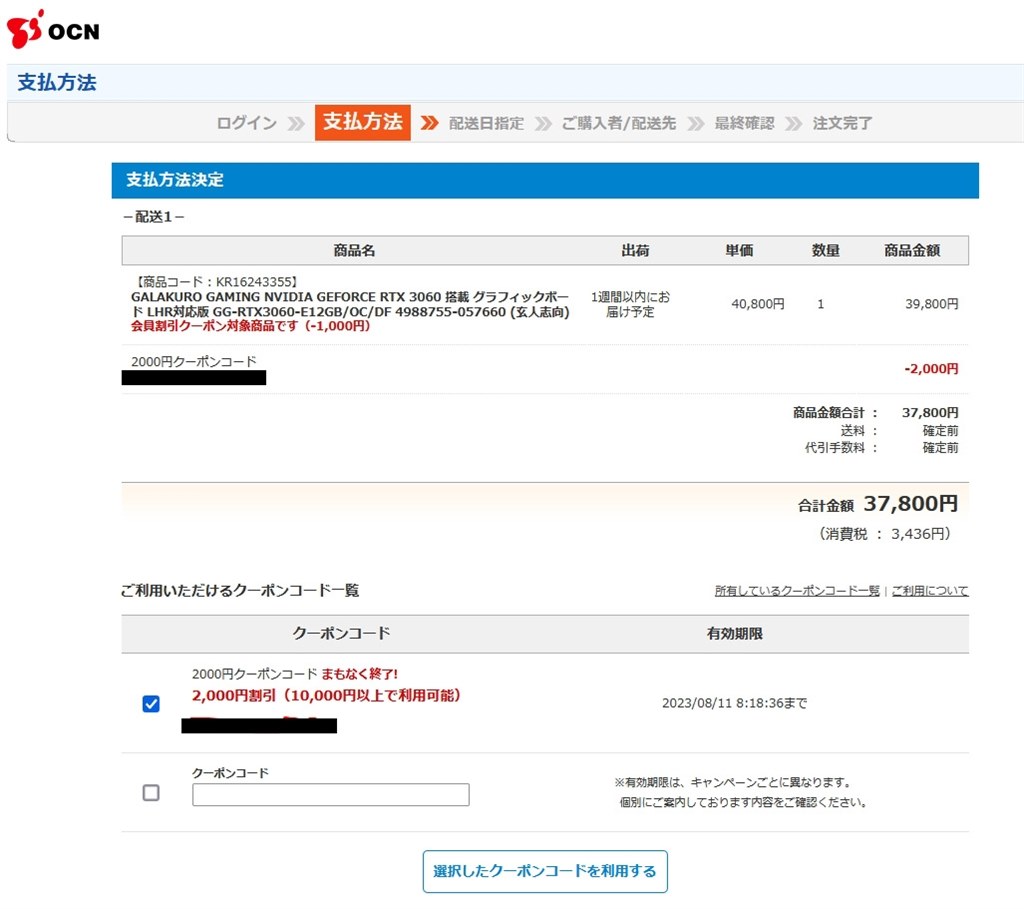Select the 配送日指定 step
This screenshot has width=1024, height=909.
coord(487,123)
